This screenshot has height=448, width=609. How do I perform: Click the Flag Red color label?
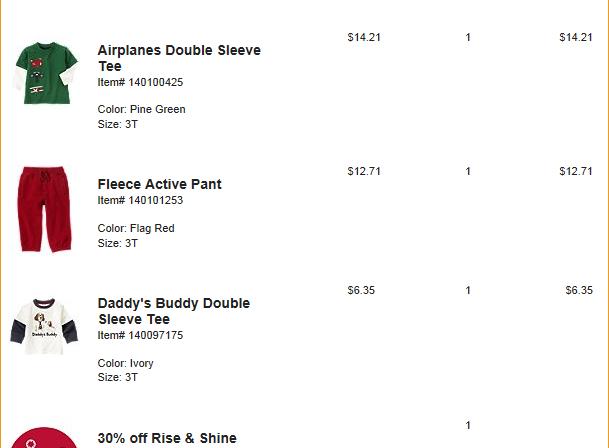136,228
